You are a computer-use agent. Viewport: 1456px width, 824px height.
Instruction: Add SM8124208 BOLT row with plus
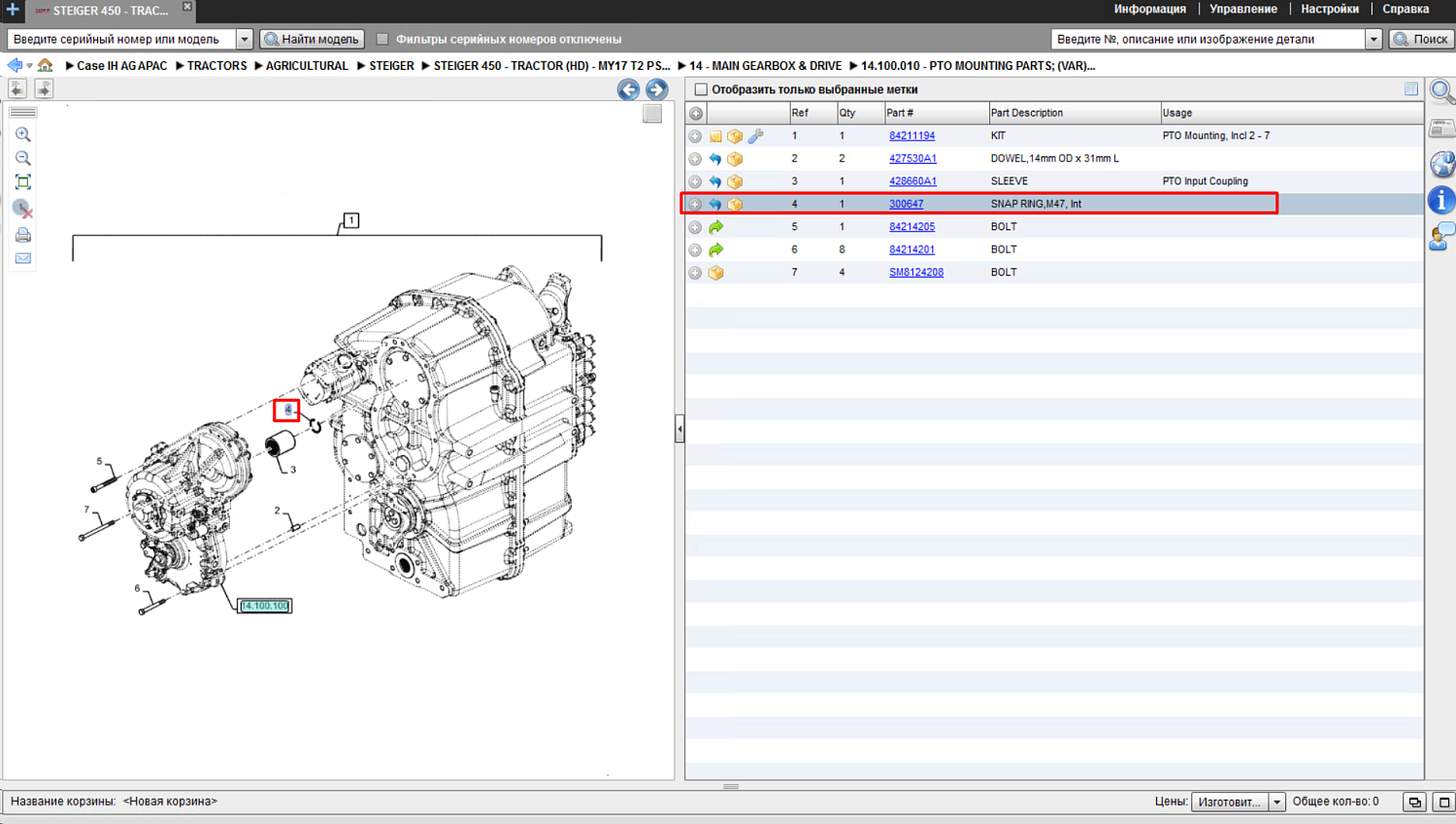coord(695,273)
